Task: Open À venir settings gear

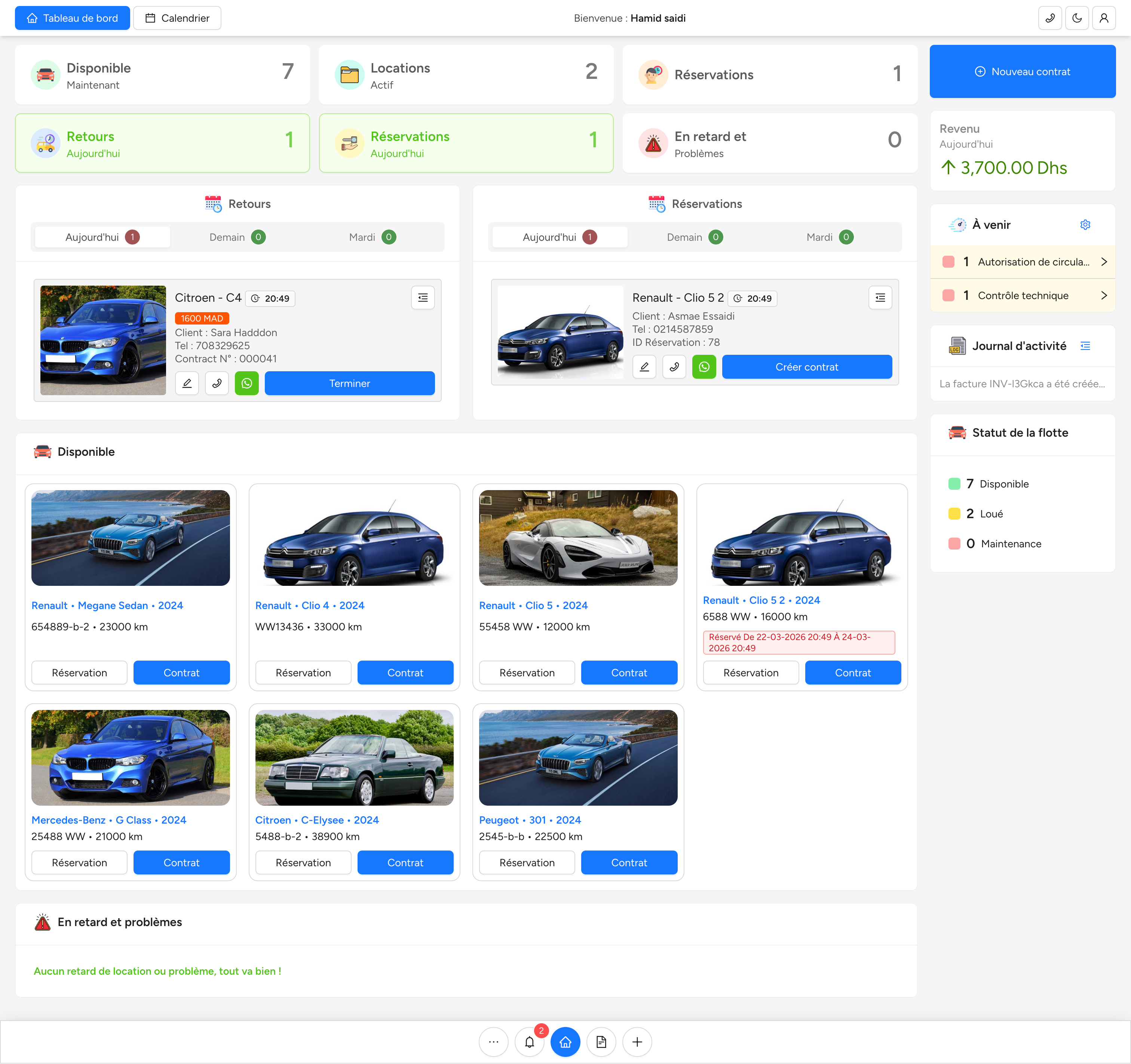Action: point(1085,225)
